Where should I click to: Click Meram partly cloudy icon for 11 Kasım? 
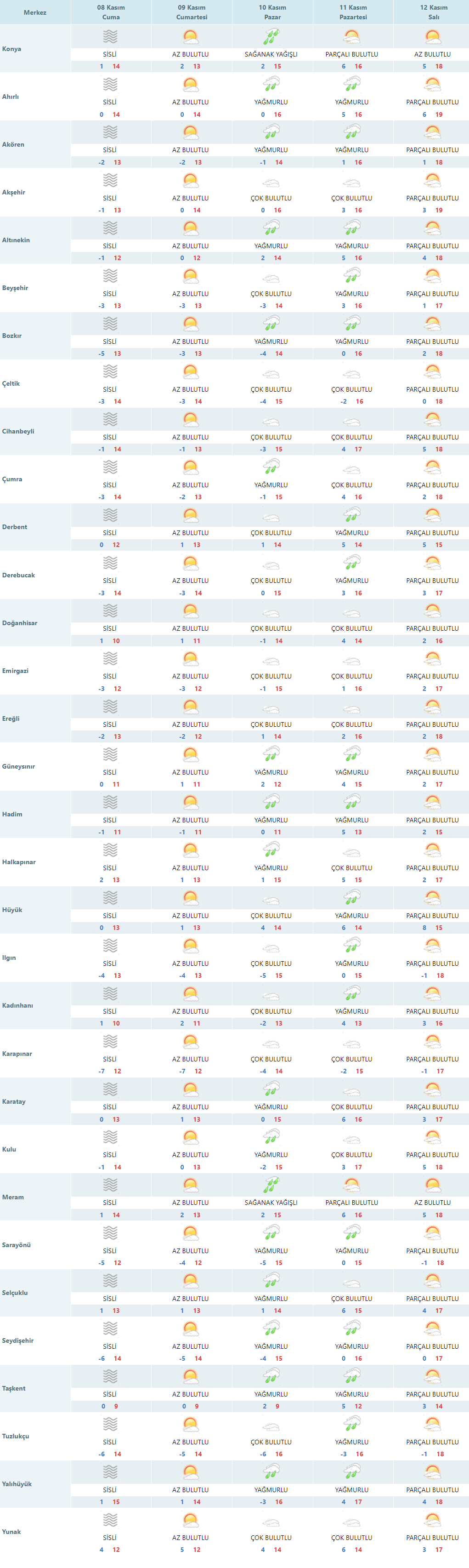click(x=351, y=1185)
